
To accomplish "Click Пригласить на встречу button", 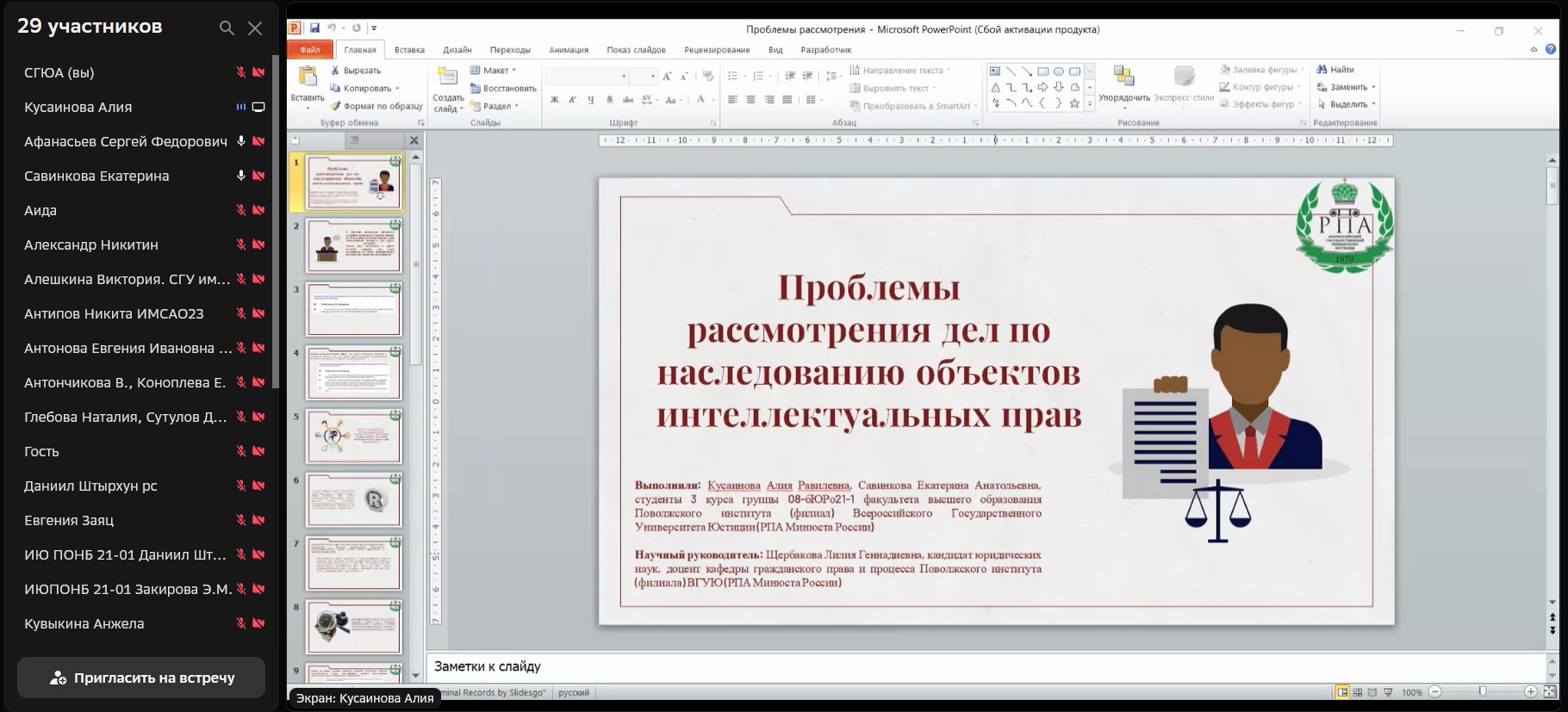I will 141,678.
